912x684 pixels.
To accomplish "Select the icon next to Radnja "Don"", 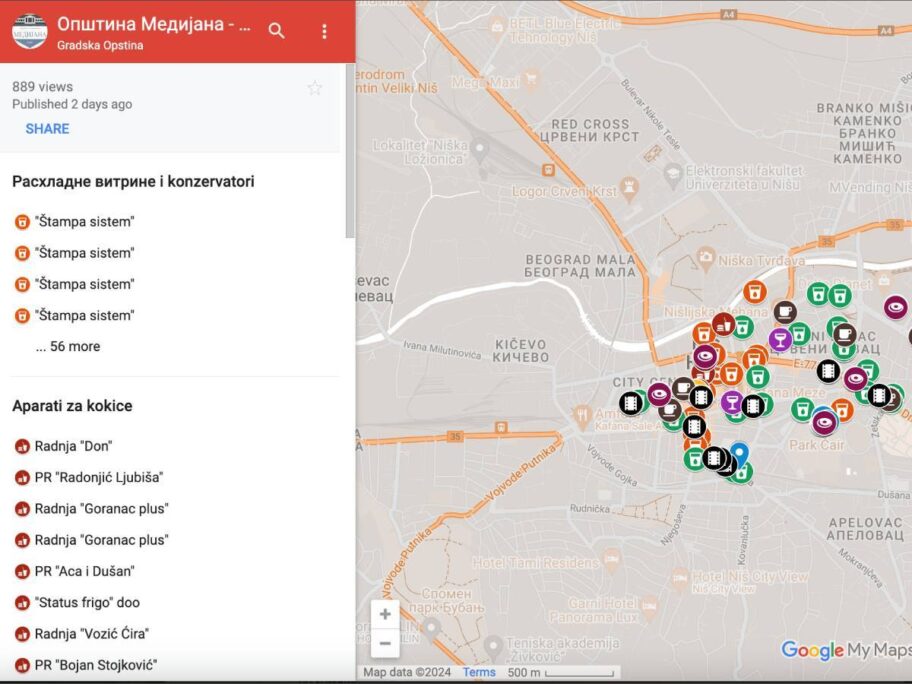I will coord(22,446).
